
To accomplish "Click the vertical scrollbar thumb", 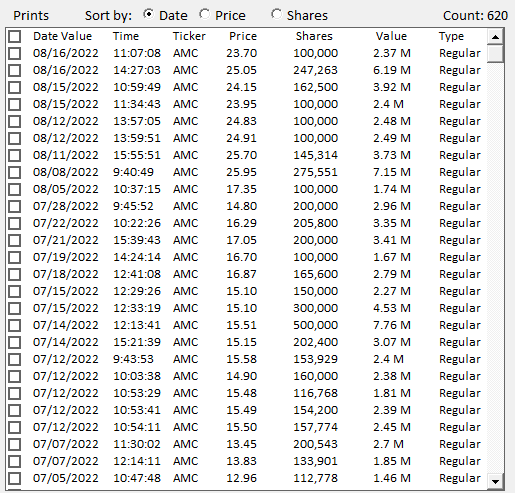I will click(495, 54).
